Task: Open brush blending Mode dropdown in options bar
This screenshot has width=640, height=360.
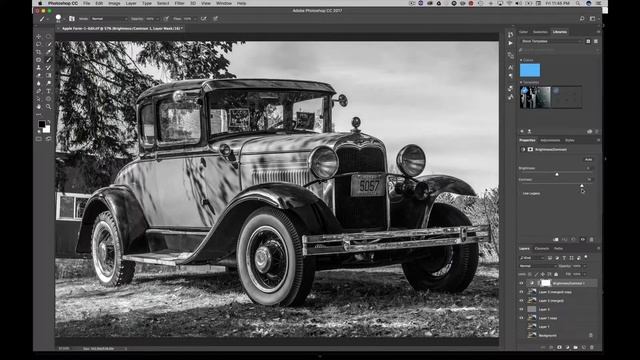Action: point(109,19)
